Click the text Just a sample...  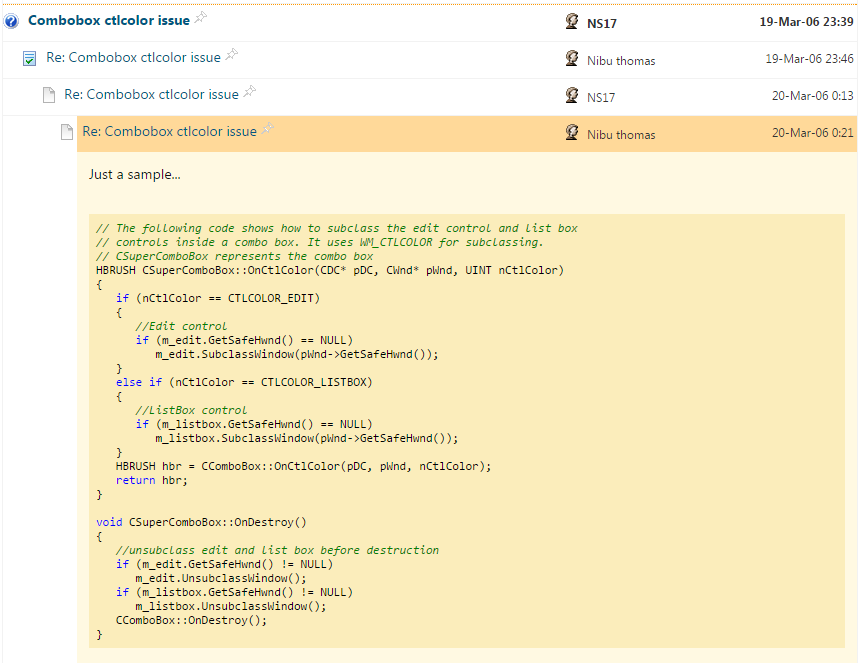coord(135,175)
